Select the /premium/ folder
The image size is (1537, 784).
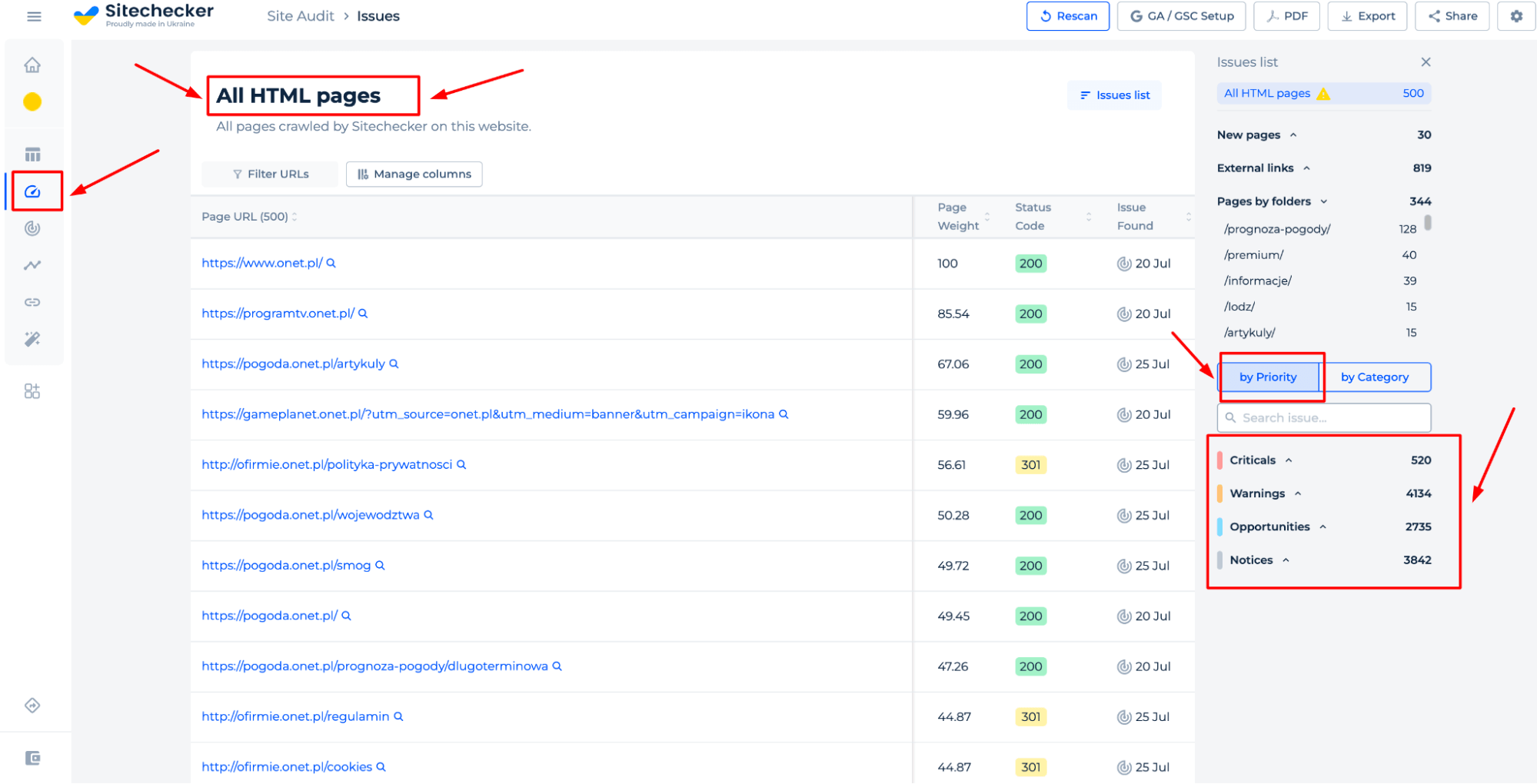coord(1254,255)
